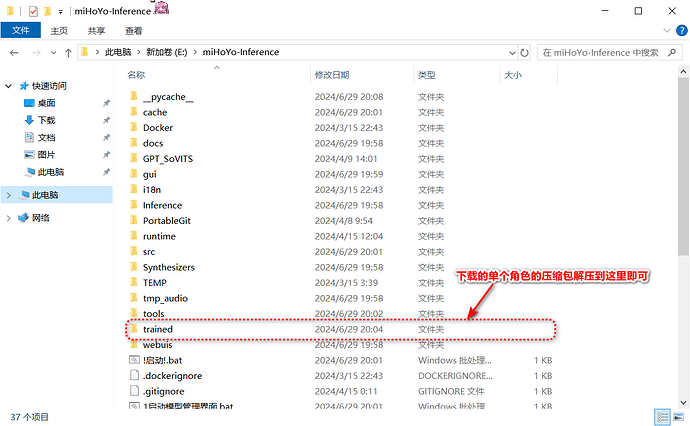Switch to details view layout

pos(662,417)
